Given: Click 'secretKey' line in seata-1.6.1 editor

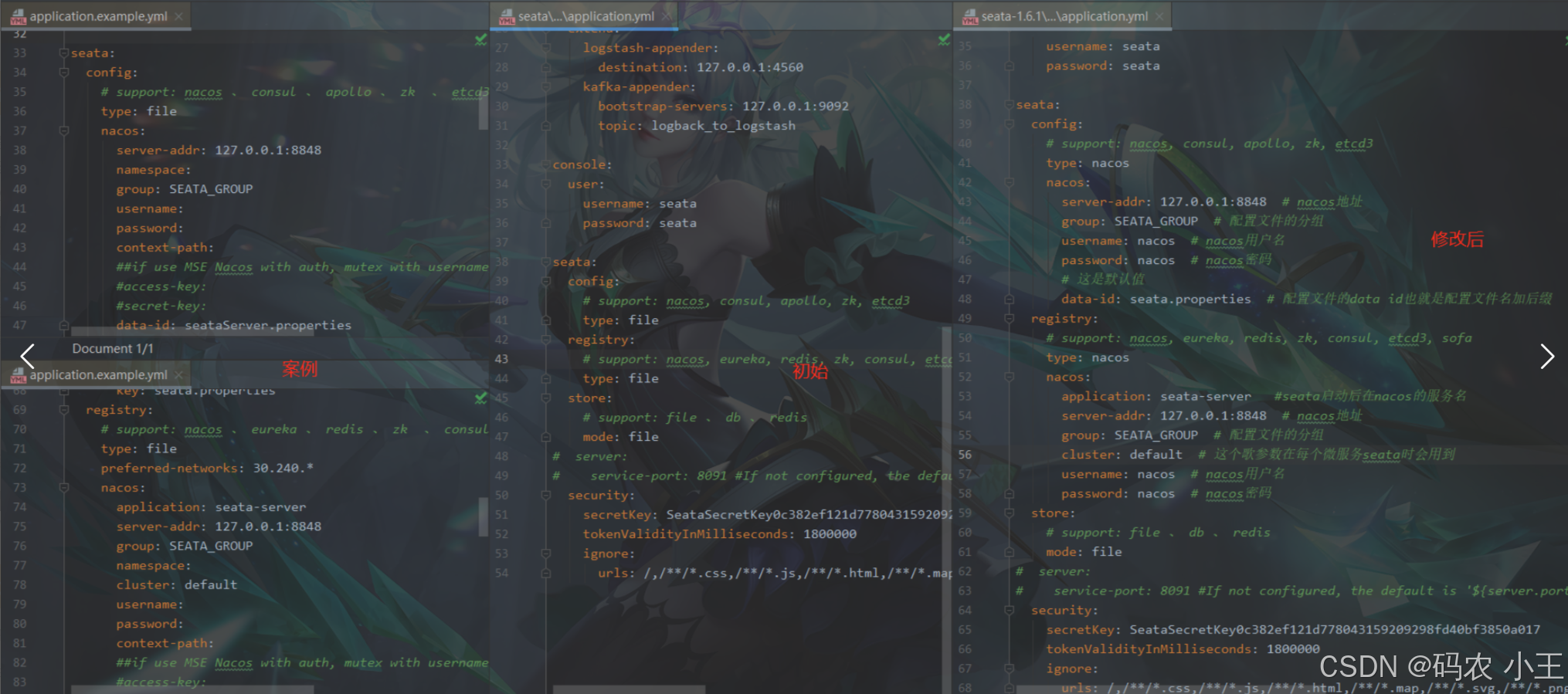Looking at the screenshot, I should pos(1293,630).
